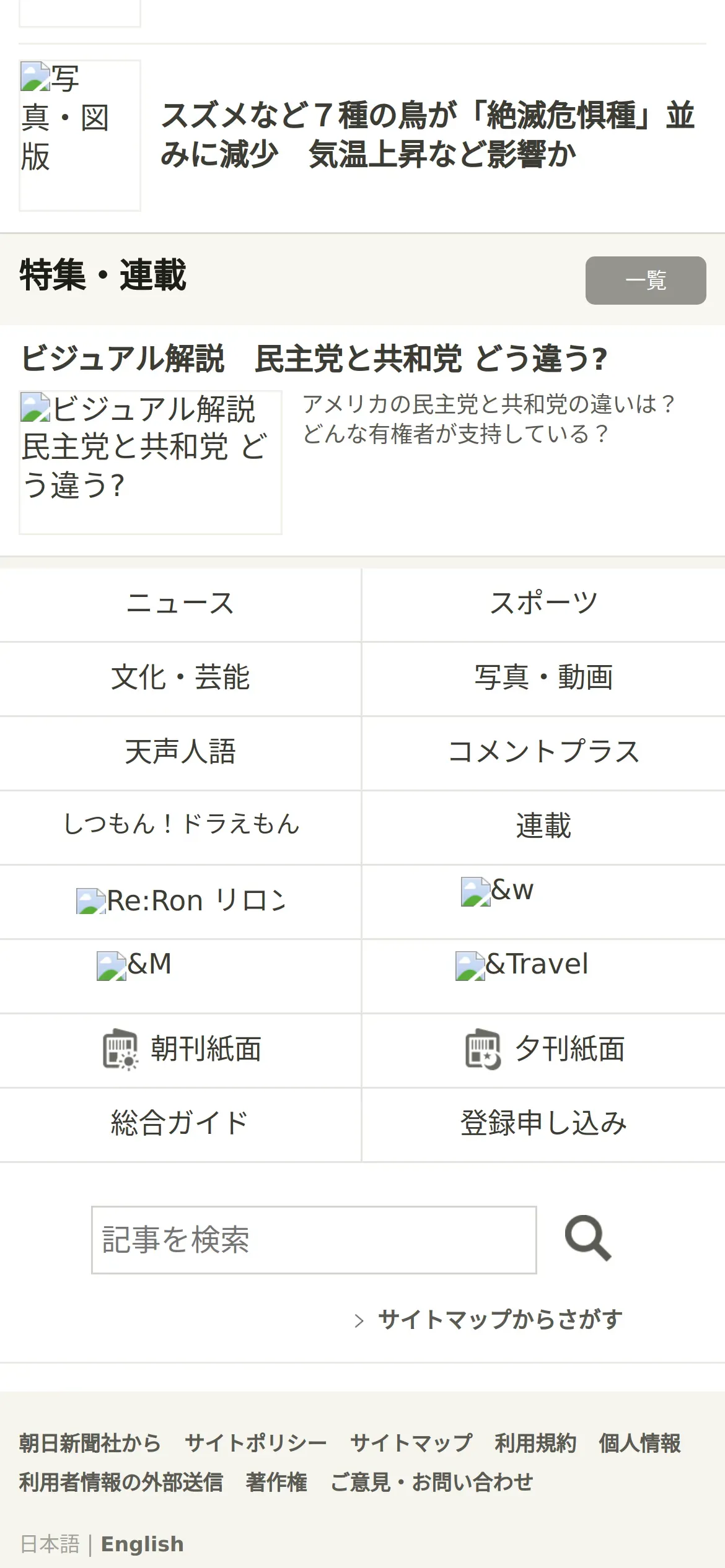Open the 夕刊紙面 evening edition icon

tap(483, 1049)
